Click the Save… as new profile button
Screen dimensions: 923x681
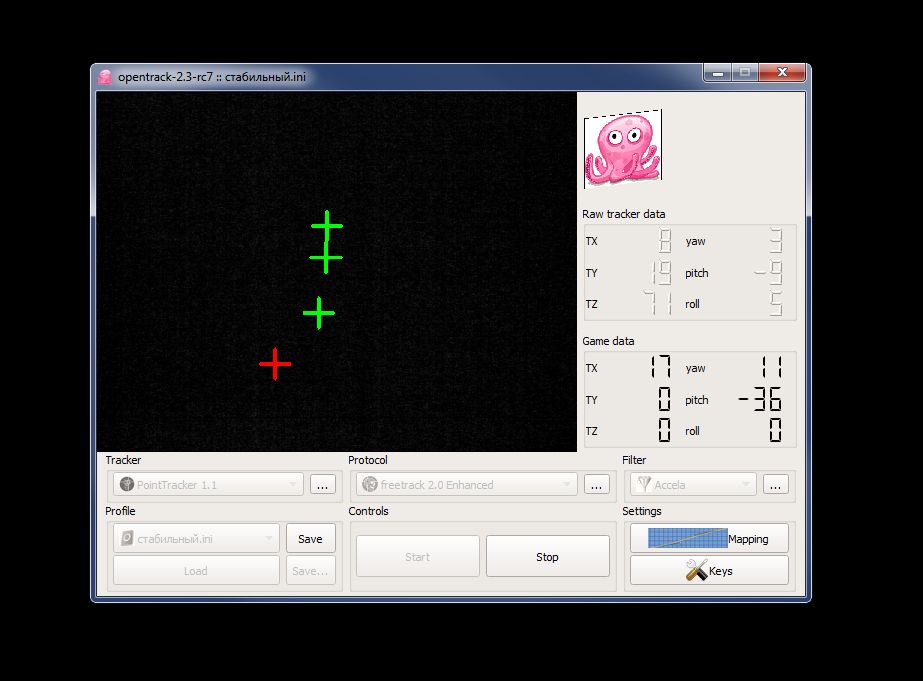click(x=310, y=570)
